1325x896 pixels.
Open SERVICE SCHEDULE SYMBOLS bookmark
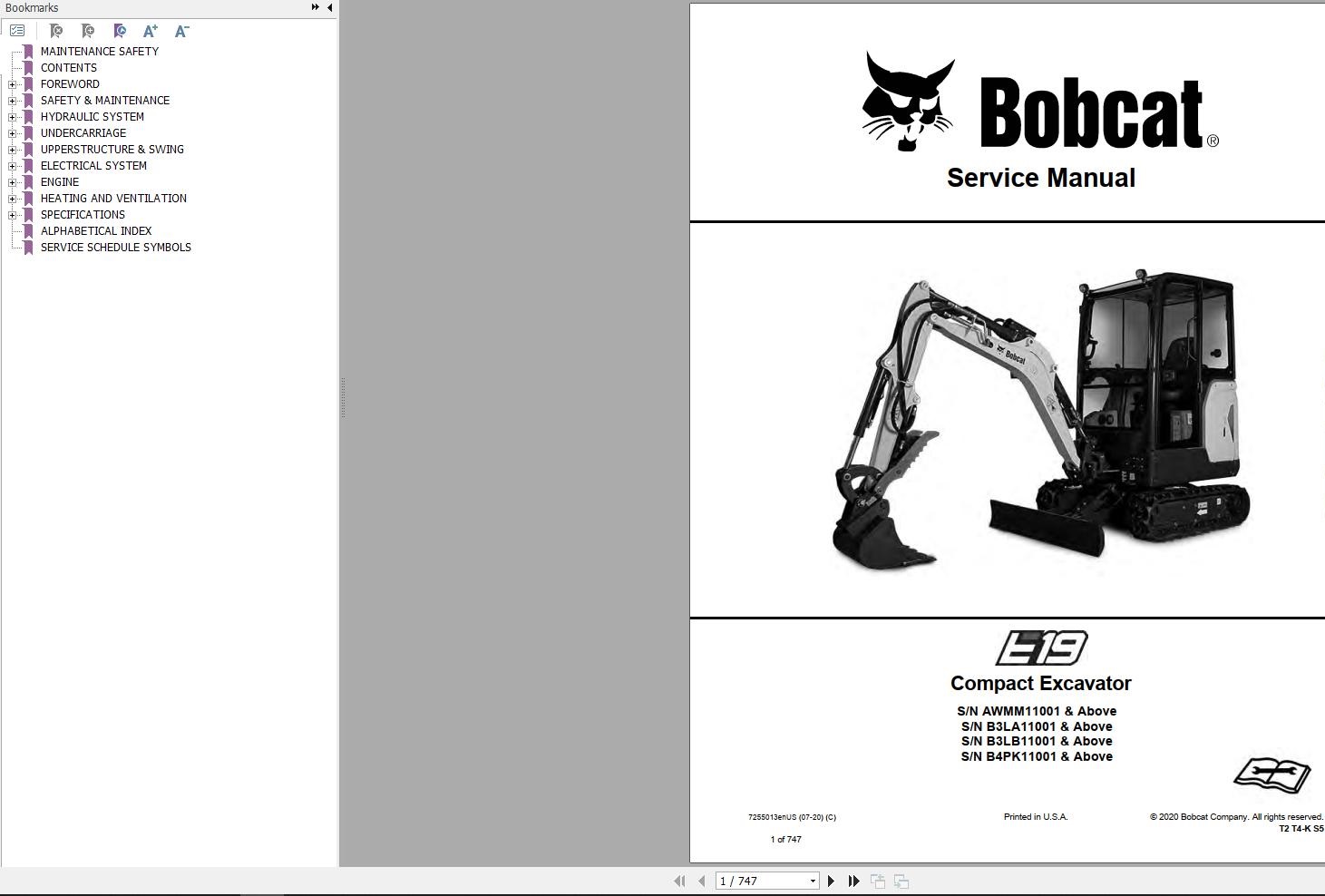click(116, 248)
